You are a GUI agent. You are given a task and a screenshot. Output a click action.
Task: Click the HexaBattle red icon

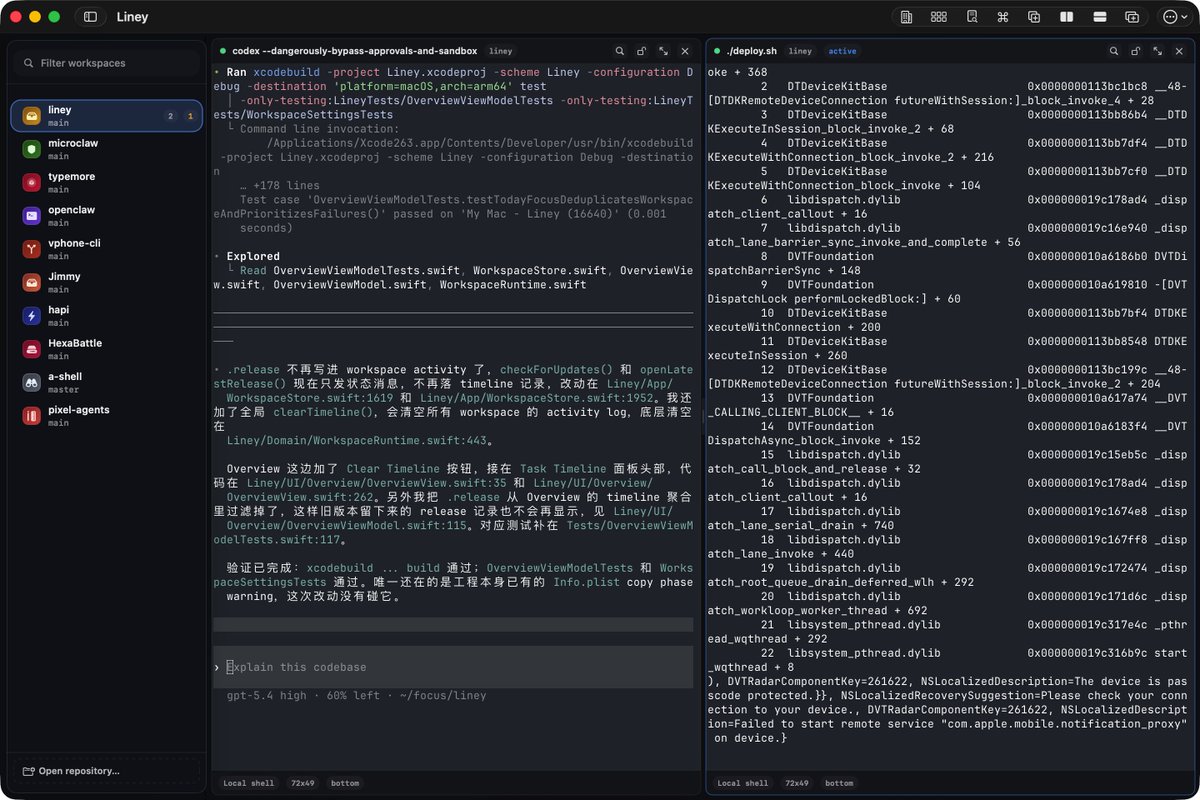pos(32,349)
